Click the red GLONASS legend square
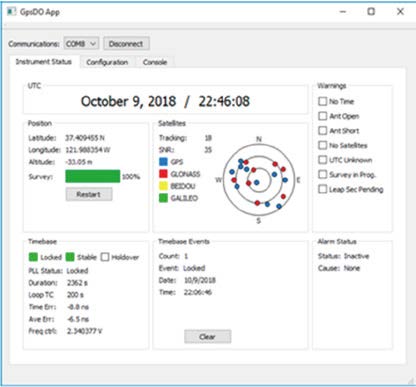The height and width of the screenshot is (387, 416). tap(163, 174)
